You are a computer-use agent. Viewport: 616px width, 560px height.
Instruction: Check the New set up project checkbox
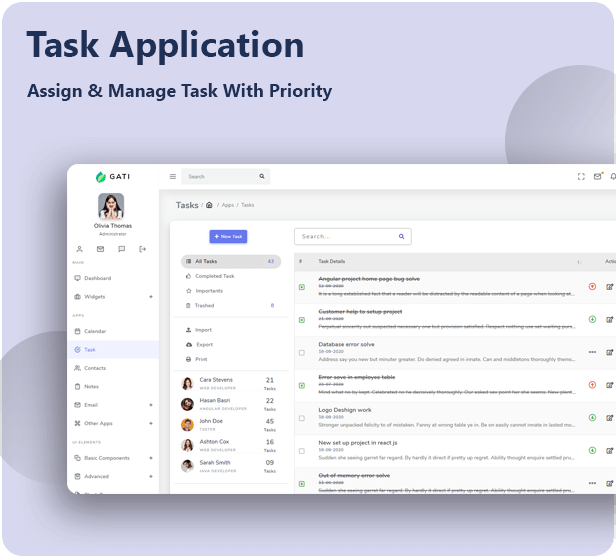[302, 451]
